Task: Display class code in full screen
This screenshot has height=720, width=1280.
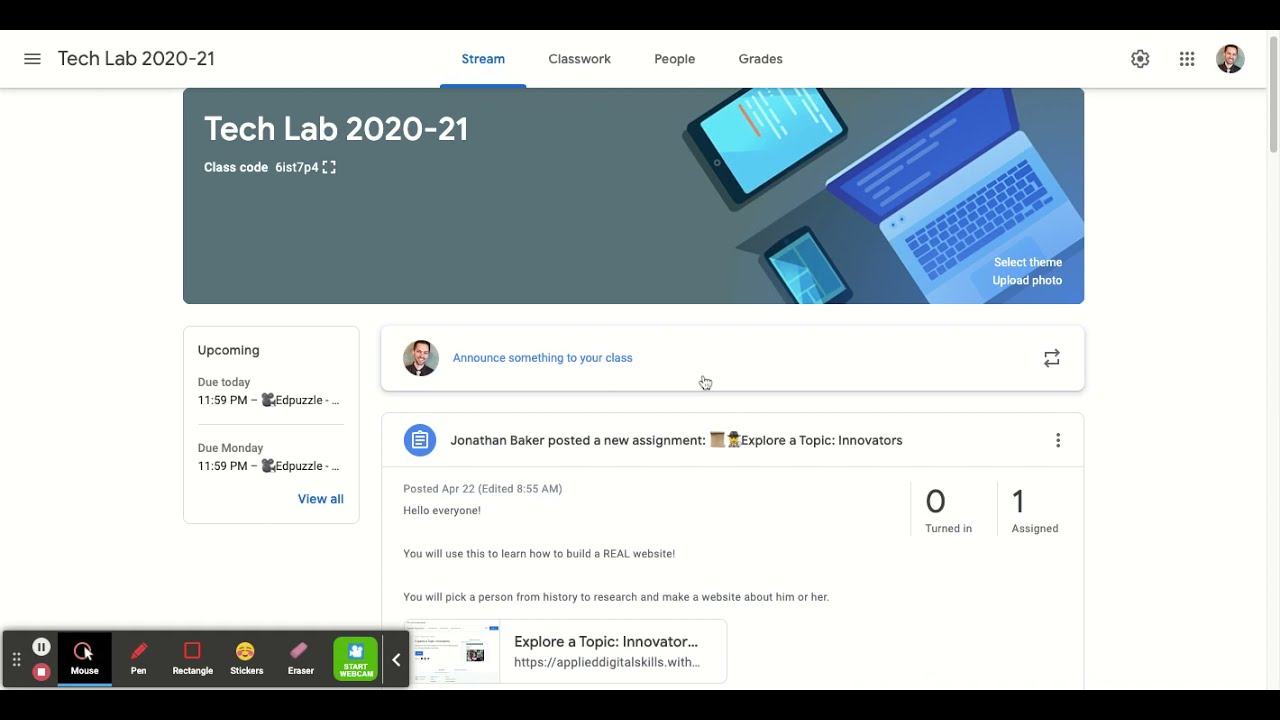Action: coord(329,167)
